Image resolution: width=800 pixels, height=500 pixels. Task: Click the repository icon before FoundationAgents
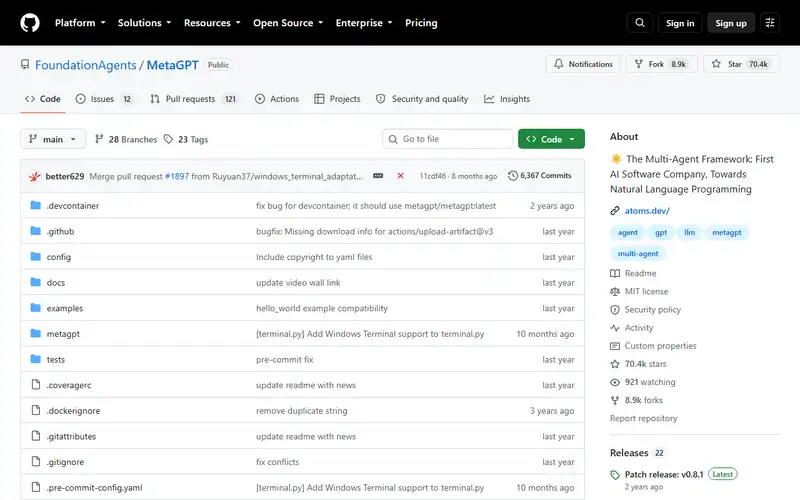click(24, 64)
